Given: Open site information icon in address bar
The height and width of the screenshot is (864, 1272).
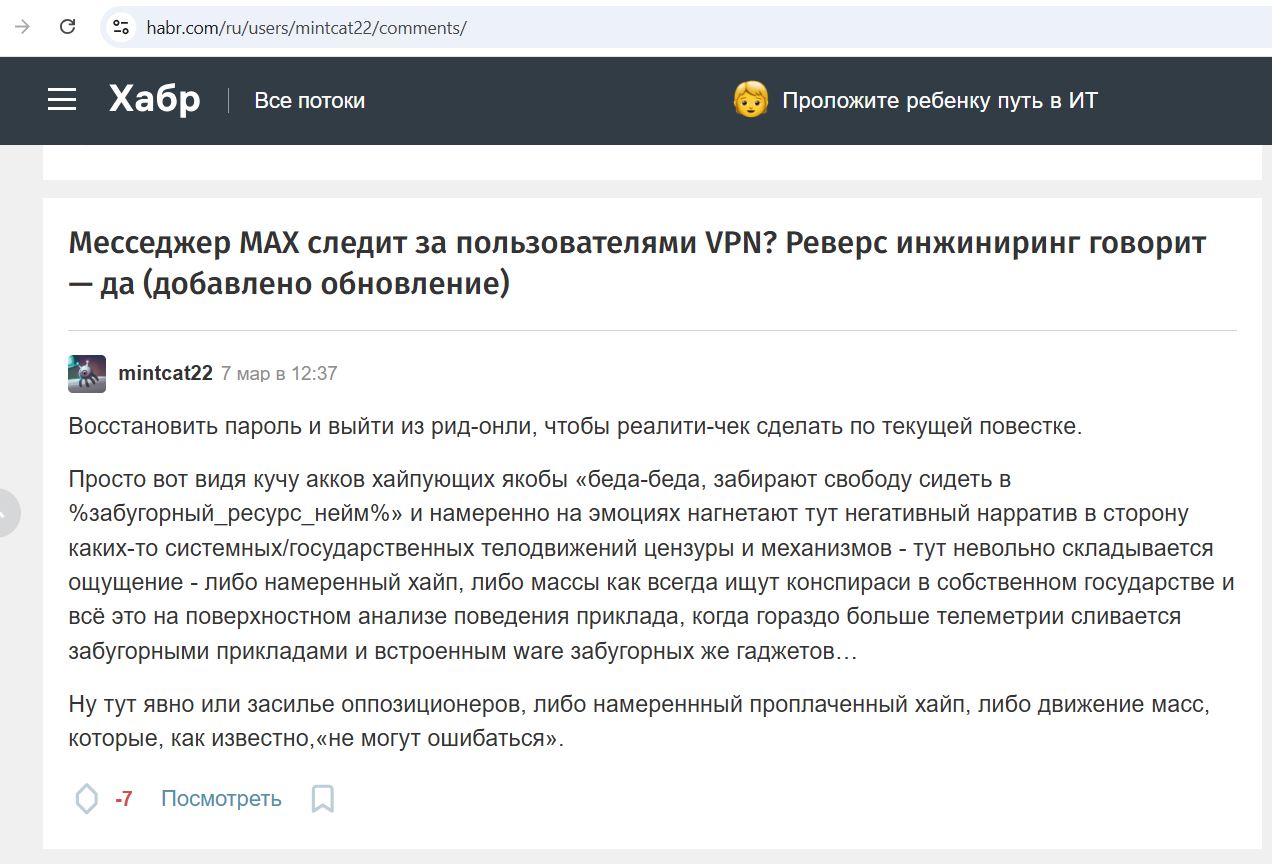Looking at the screenshot, I should point(121,27).
